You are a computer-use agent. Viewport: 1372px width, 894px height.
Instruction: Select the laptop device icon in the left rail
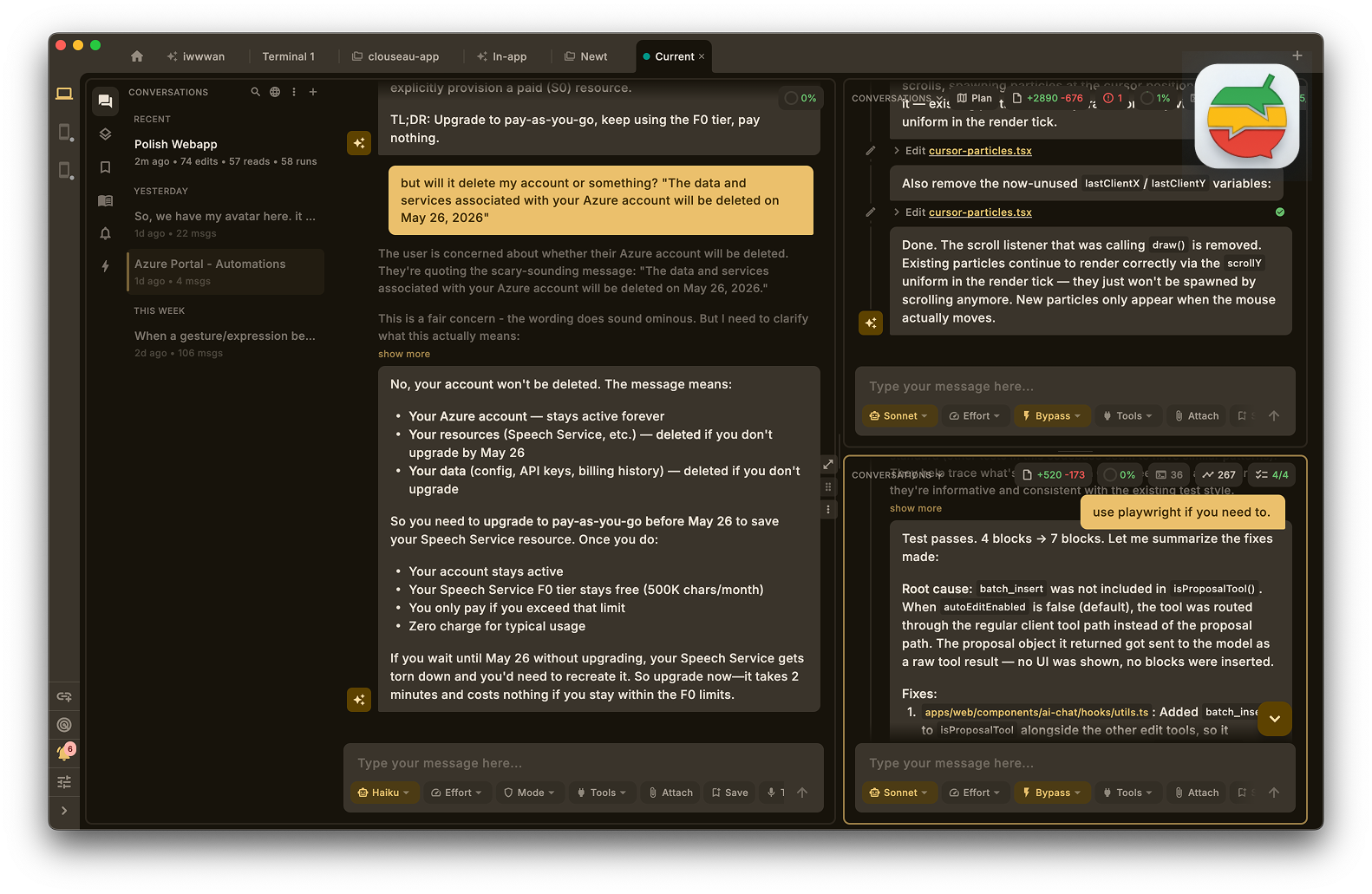tap(64, 94)
